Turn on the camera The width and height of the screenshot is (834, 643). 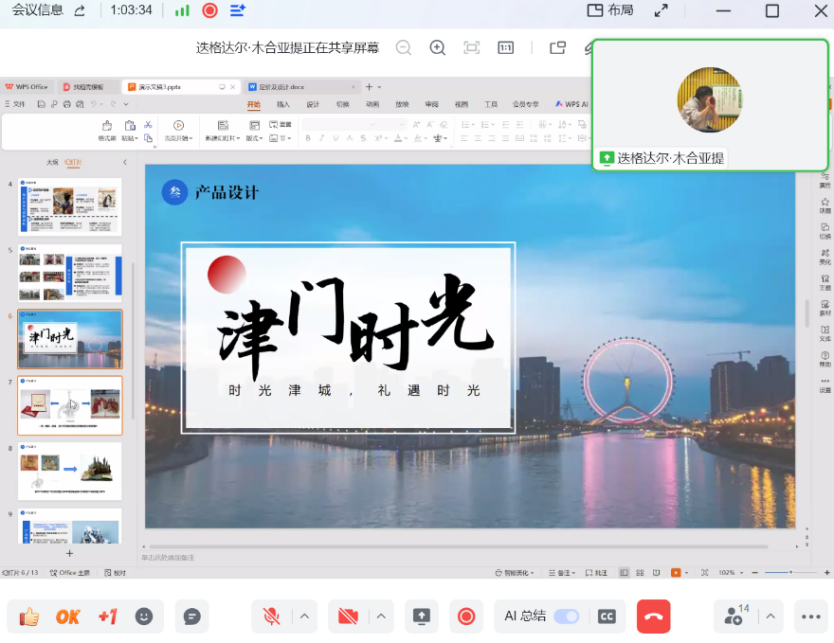click(x=348, y=616)
